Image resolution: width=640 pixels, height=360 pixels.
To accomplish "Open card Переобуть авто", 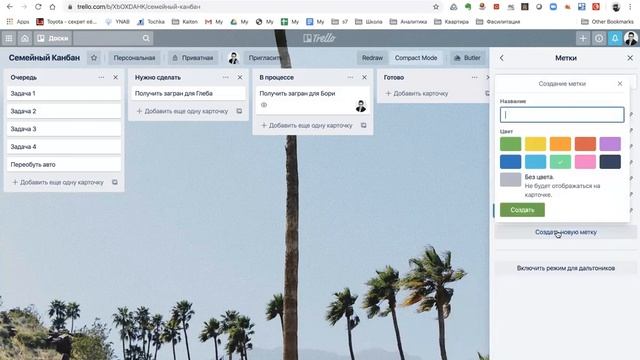I will [64, 164].
